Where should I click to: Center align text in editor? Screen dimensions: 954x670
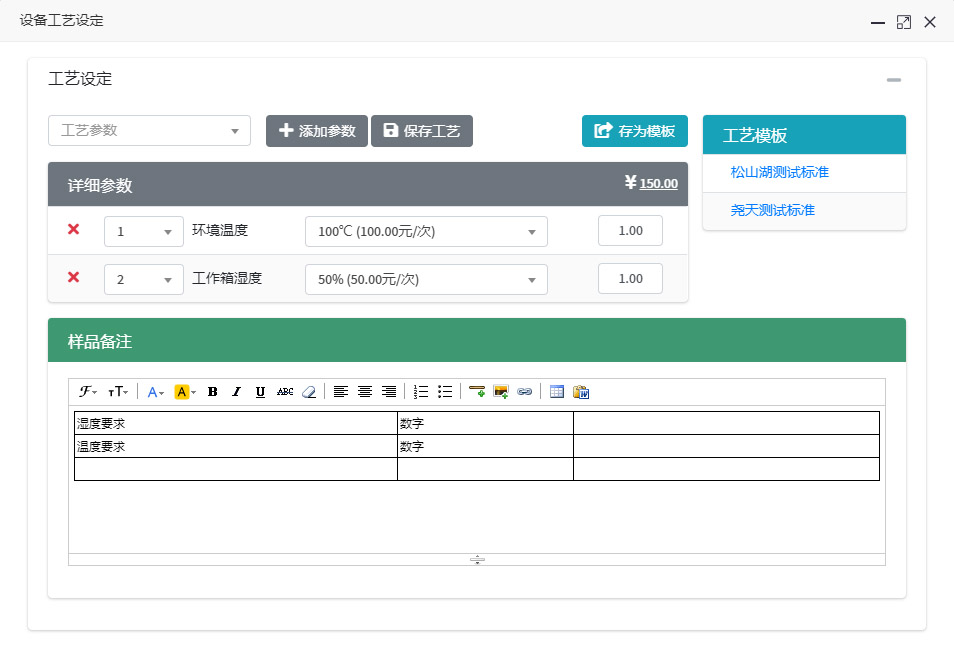[x=364, y=392]
